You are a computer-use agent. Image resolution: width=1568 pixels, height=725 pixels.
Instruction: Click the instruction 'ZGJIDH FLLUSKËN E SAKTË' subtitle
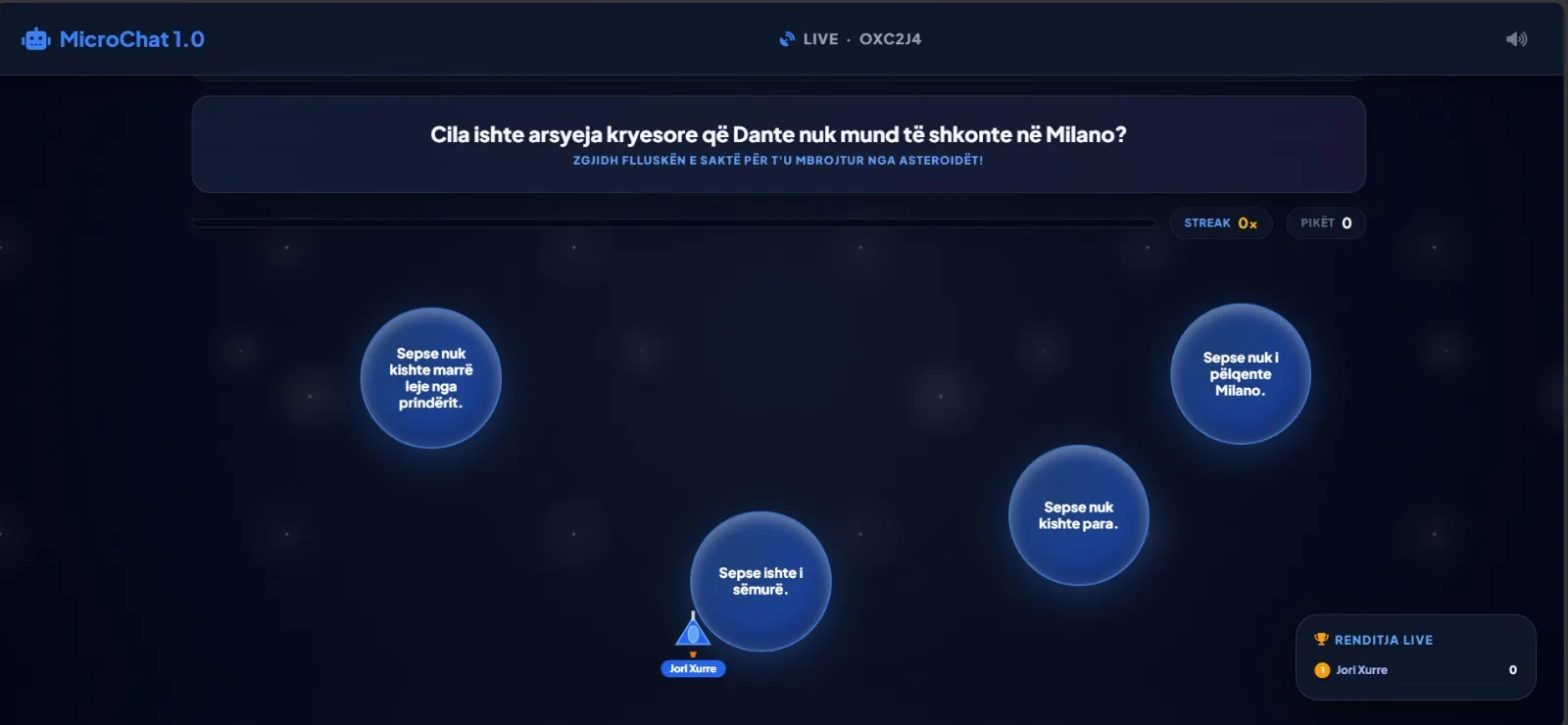click(778, 161)
